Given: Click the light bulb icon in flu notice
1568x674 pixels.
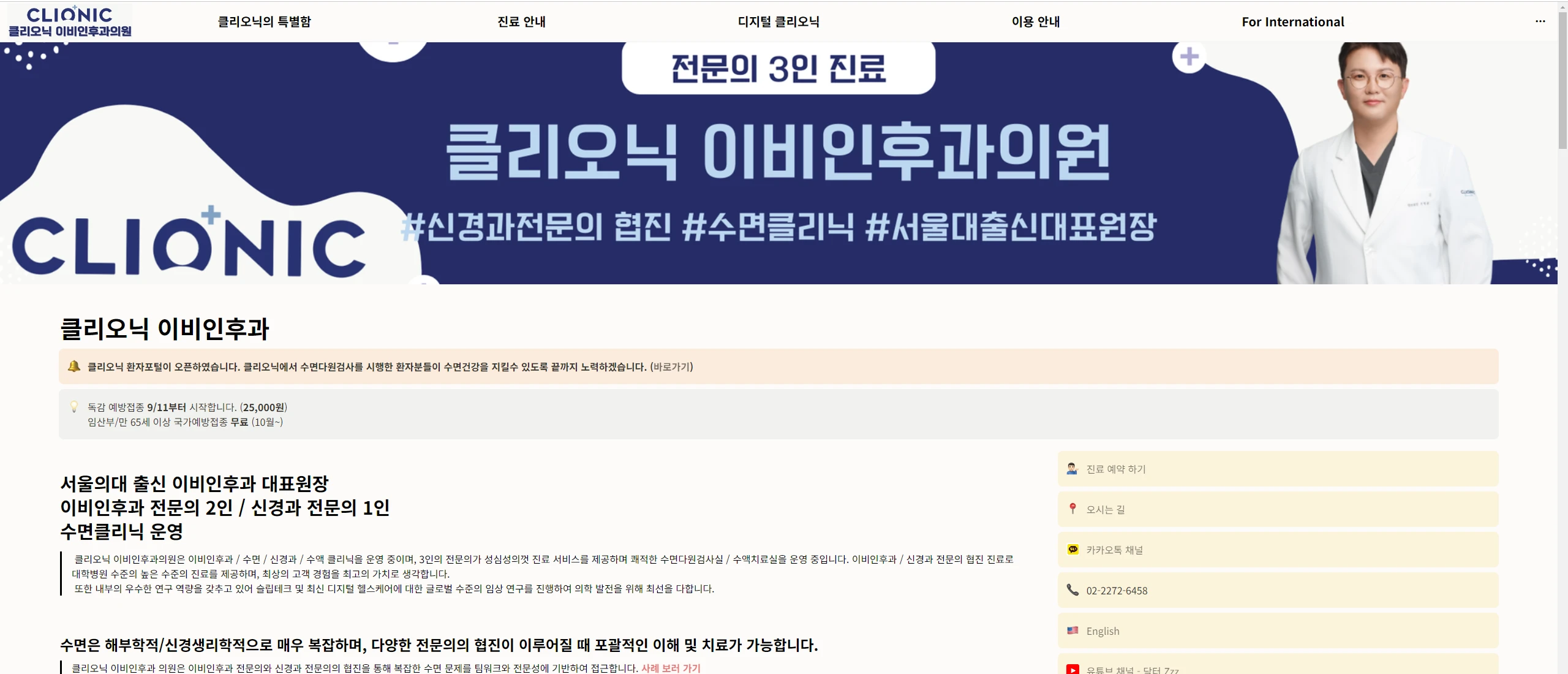Looking at the screenshot, I should [74, 407].
